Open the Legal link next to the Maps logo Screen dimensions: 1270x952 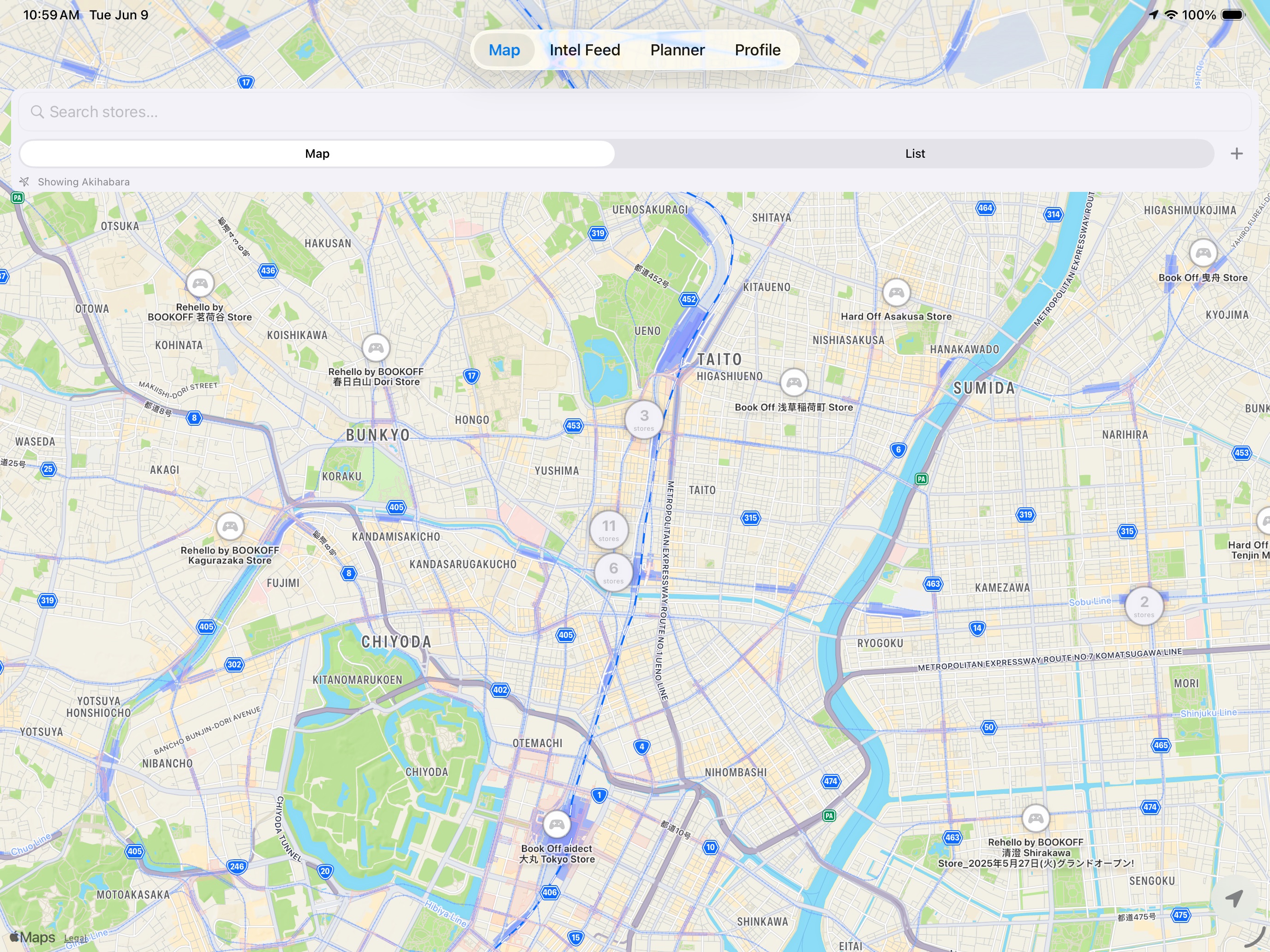pos(75,938)
